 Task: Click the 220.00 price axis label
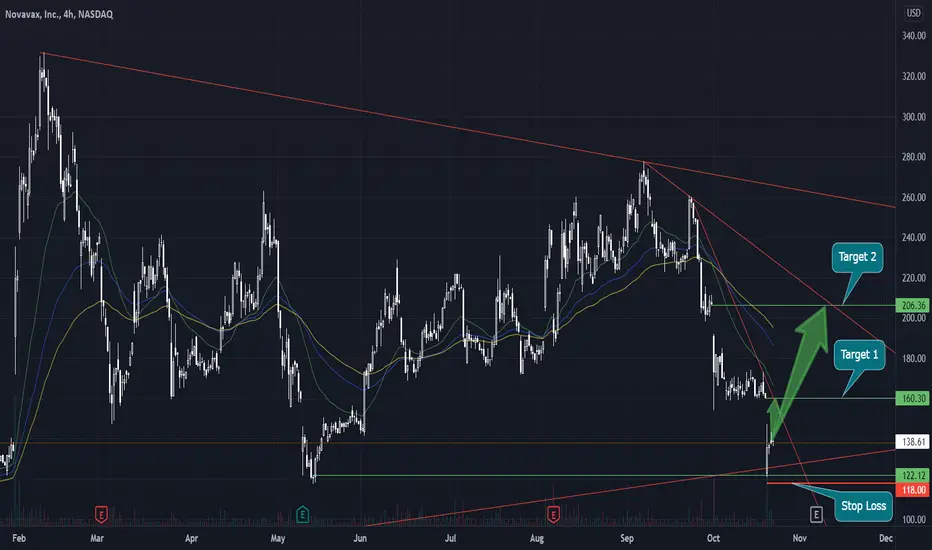(x=914, y=278)
